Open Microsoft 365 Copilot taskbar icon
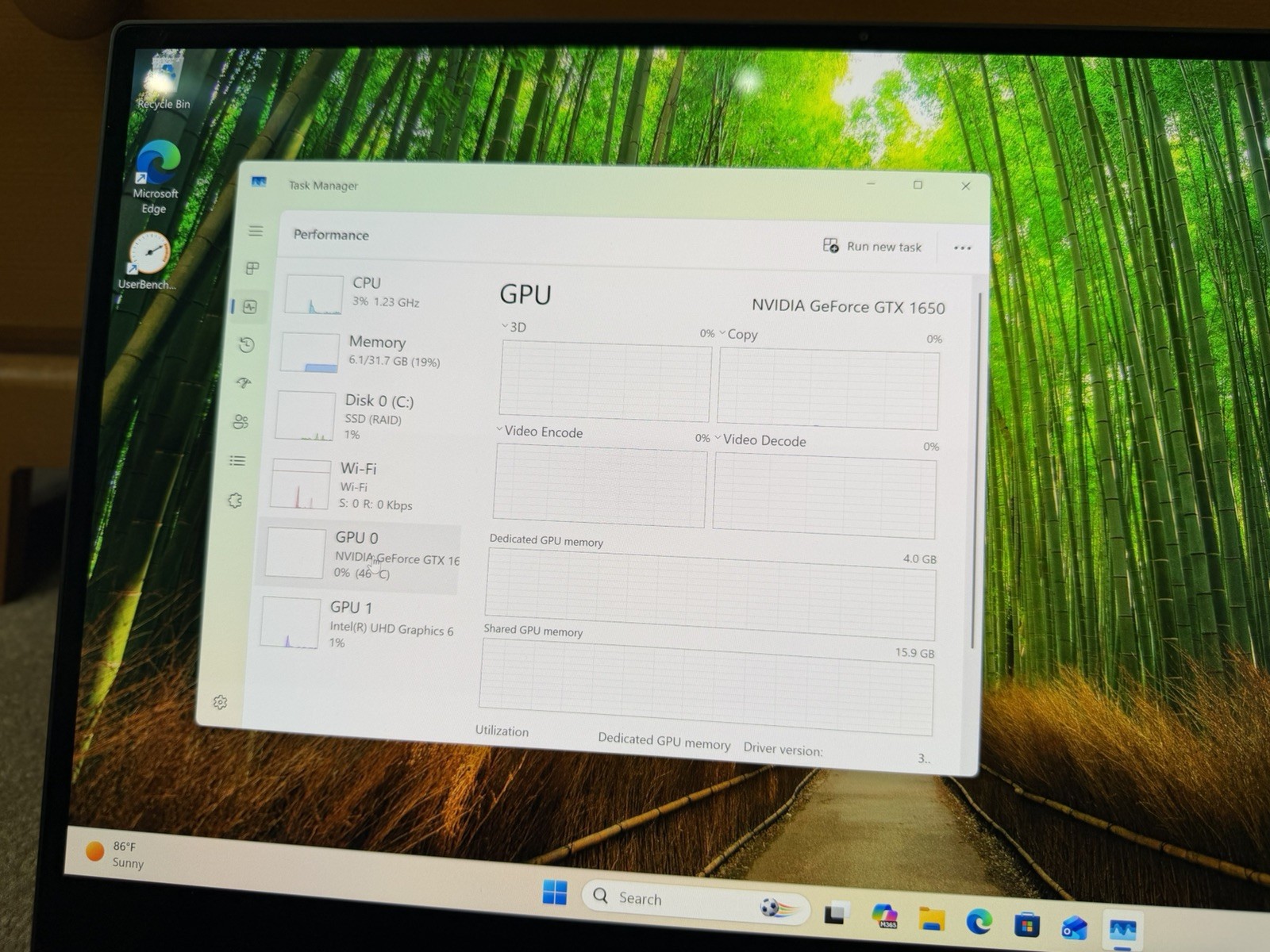 (x=884, y=916)
